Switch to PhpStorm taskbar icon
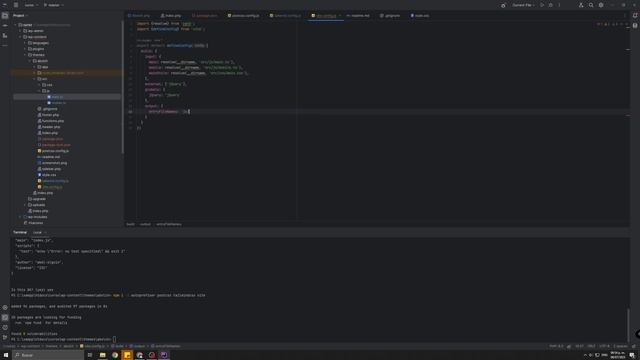The height and width of the screenshot is (360, 640). coord(164,355)
